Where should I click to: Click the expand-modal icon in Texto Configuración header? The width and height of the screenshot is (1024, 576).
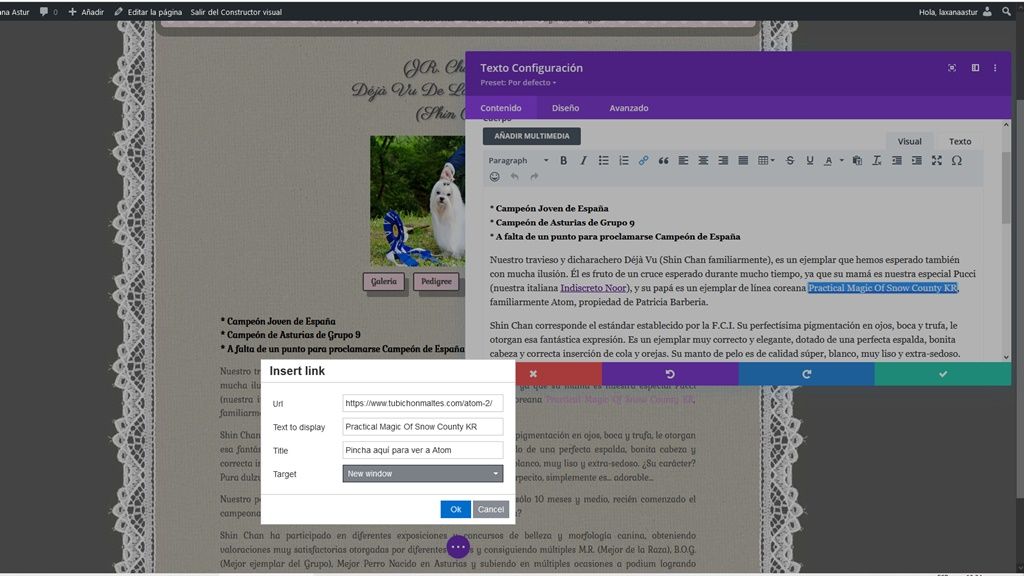952,68
